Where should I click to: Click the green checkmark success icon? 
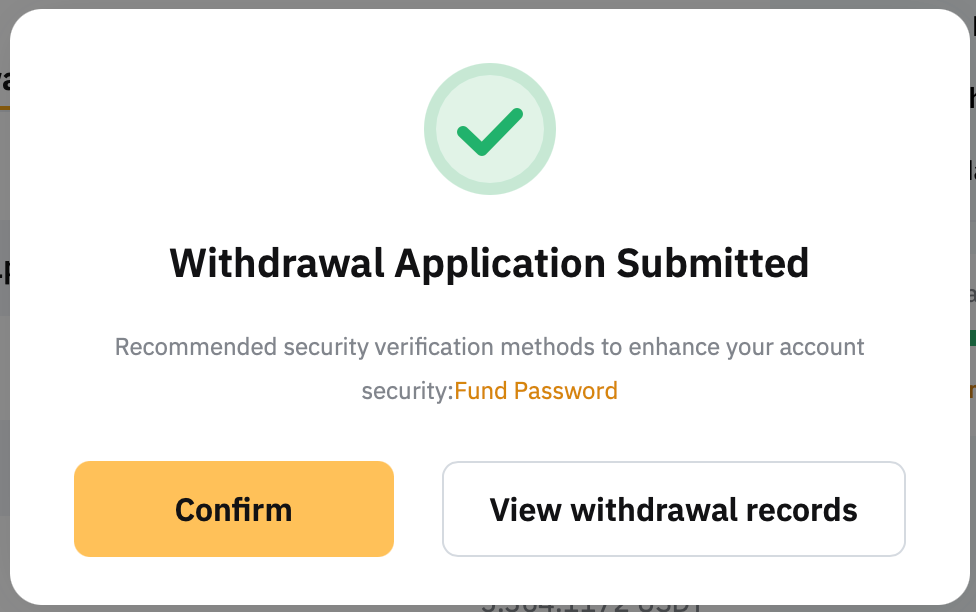490,132
